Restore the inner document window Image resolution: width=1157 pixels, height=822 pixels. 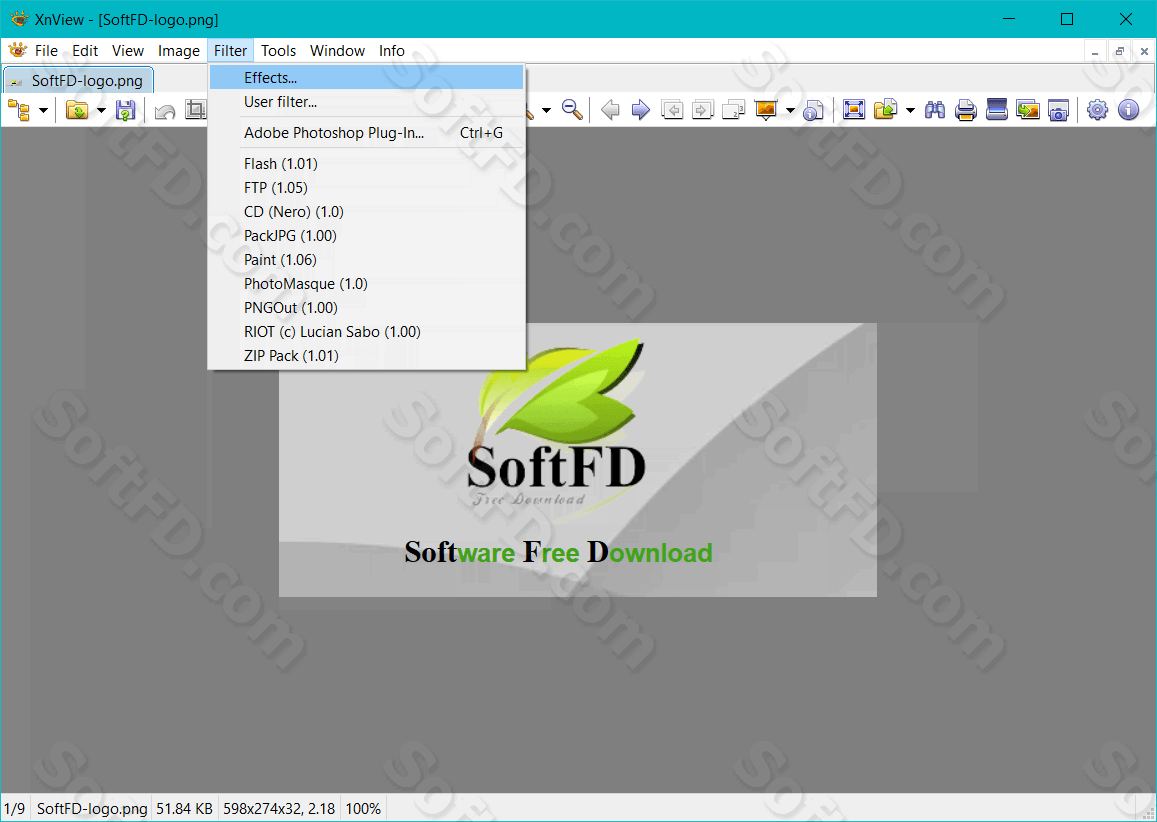click(x=1119, y=52)
